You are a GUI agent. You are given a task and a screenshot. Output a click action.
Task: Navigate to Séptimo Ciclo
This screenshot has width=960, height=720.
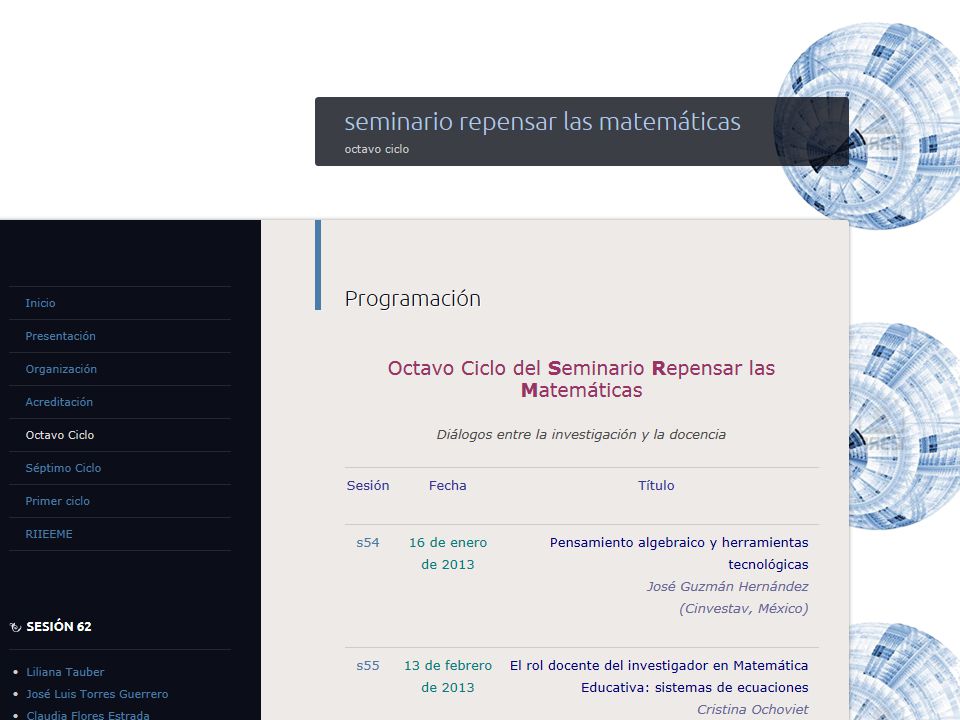click(x=63, y=468)
